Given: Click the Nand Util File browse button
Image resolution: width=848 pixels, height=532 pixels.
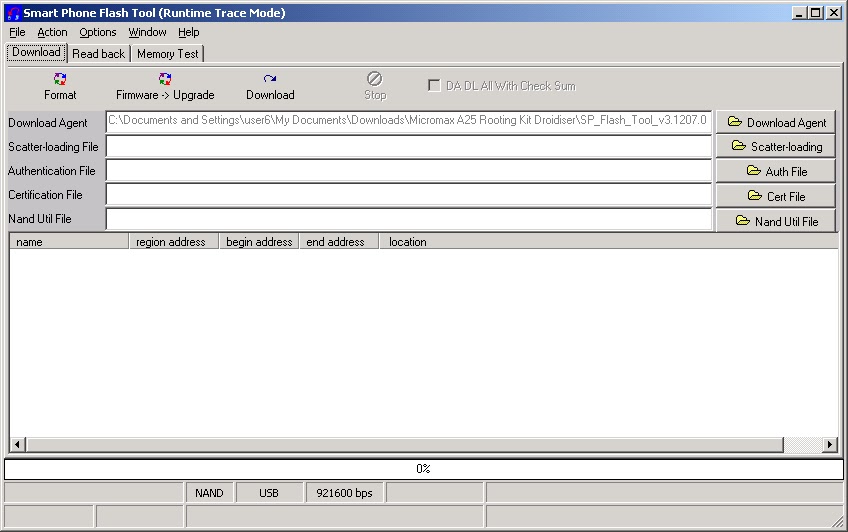Looking at the screenshot, I should pyautogui.click(x=776, y=221).
